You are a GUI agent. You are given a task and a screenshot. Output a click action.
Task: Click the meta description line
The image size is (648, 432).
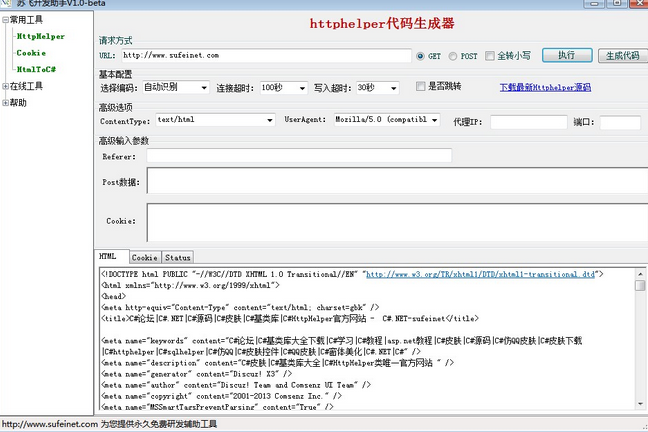(277, 363)
